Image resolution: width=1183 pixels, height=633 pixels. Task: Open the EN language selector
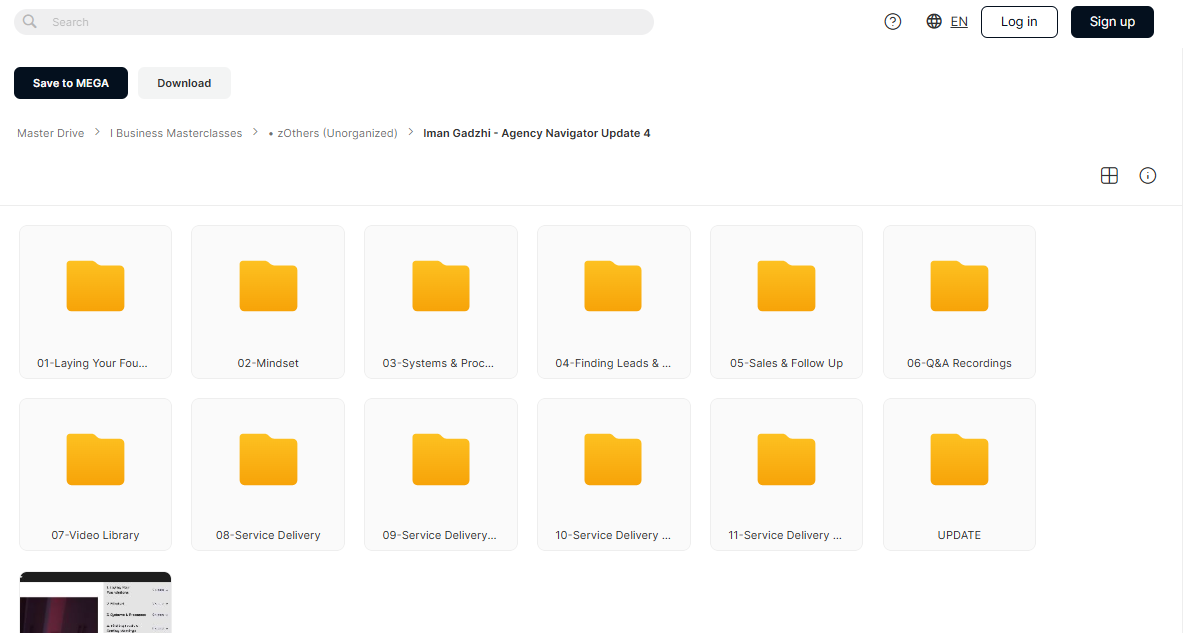click(x=959, y=22)
